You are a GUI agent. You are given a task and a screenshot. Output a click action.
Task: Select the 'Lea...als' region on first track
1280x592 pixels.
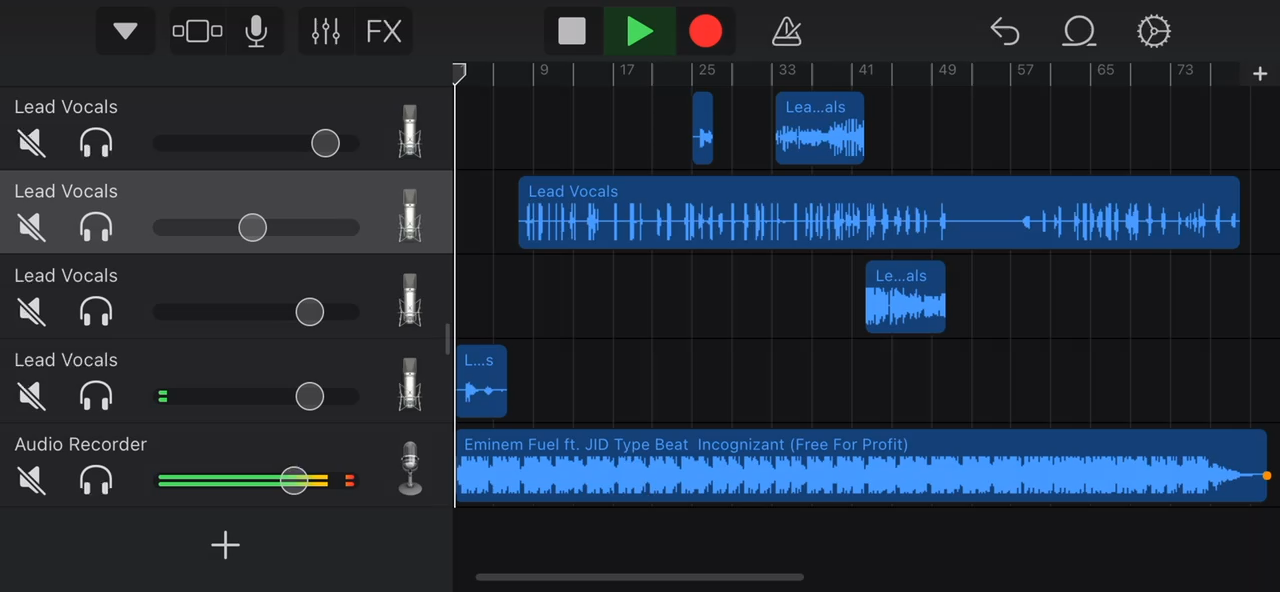point(820,128)
